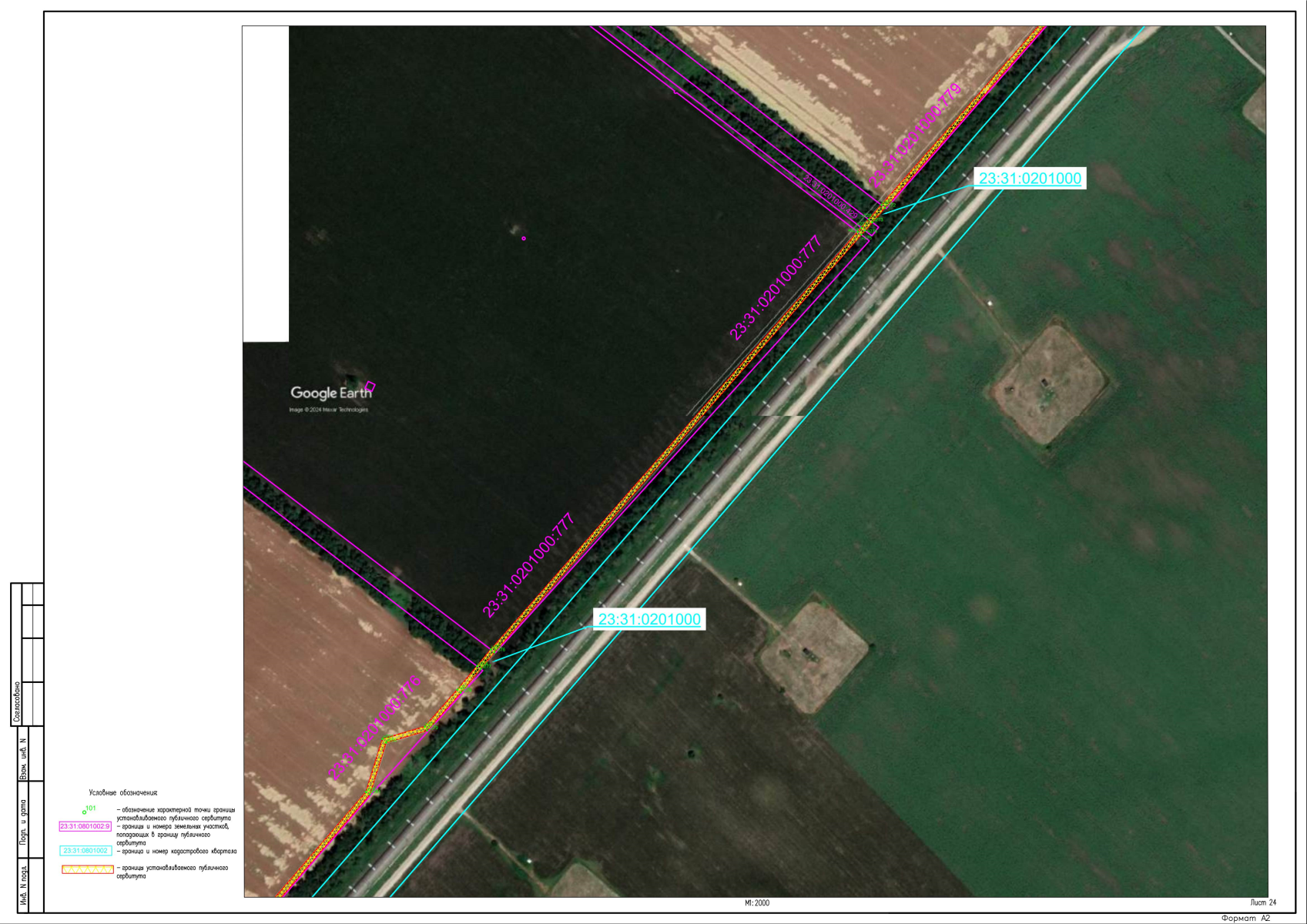Click the Согласовано title block cell
This screenshot has height=924, width=1307.
(17, 702)
